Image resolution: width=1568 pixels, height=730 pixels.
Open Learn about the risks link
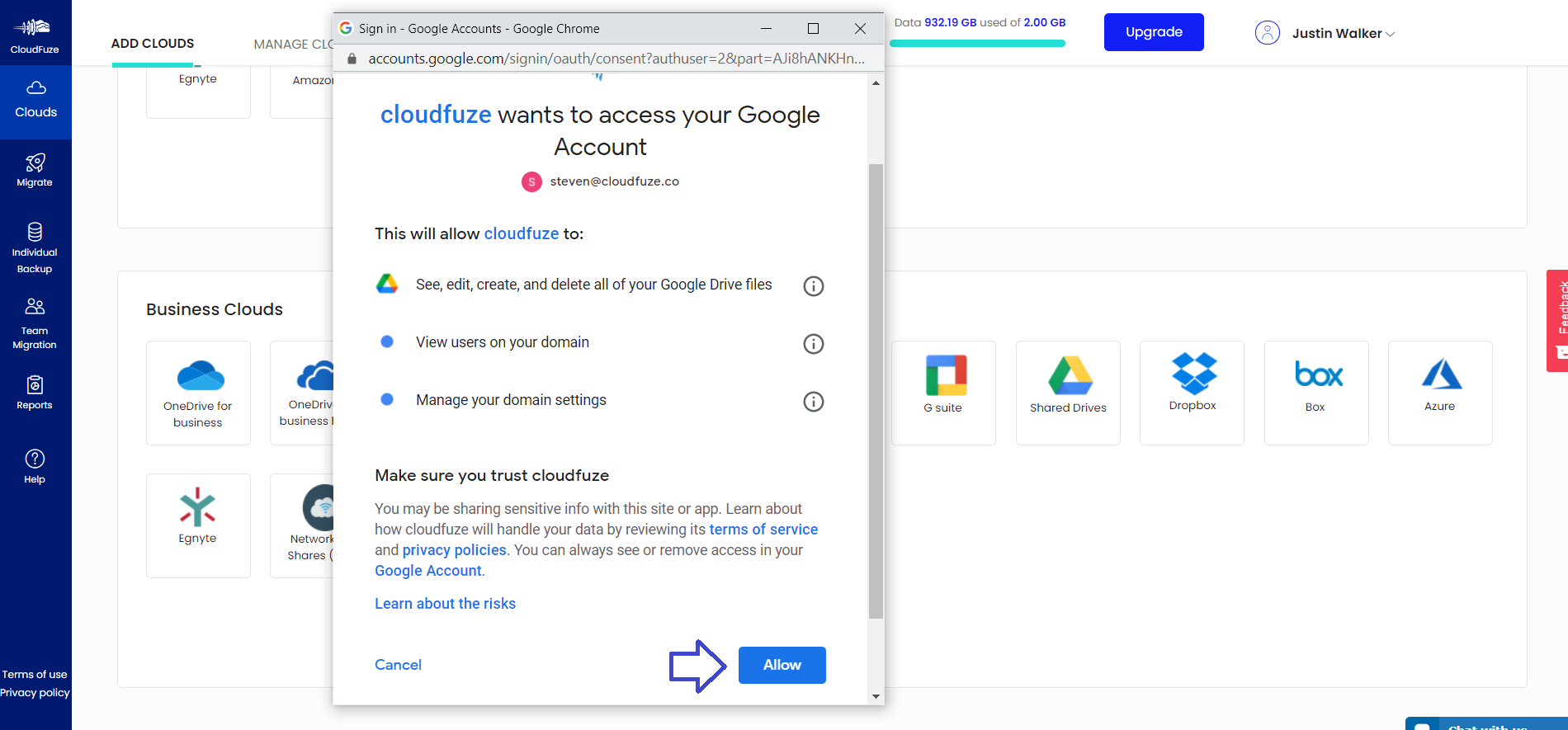(445, 604)
